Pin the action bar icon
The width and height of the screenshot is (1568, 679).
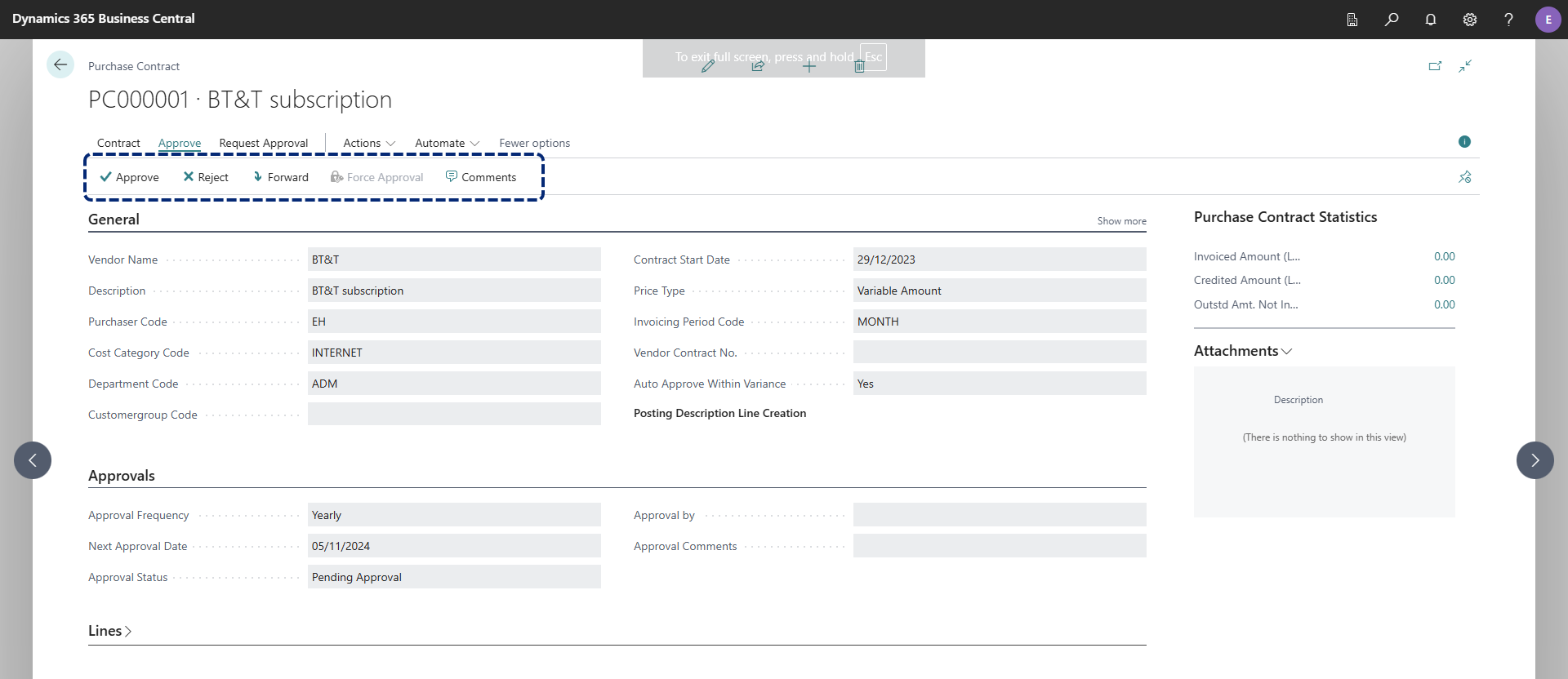pyautogui.click(x=1465, y=177)
